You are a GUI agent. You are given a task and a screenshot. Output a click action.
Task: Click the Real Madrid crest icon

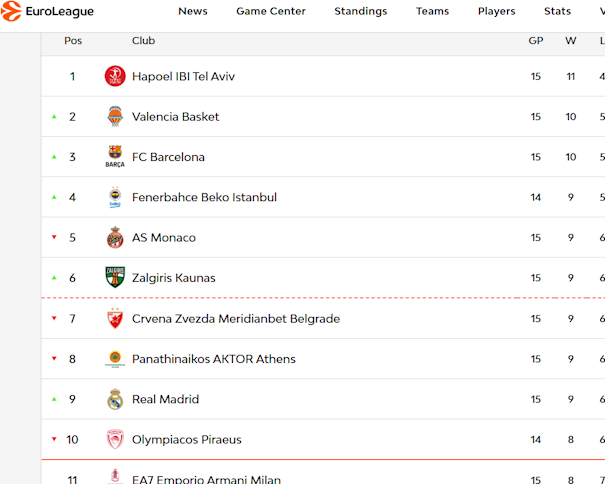click(x=115, y=399)
